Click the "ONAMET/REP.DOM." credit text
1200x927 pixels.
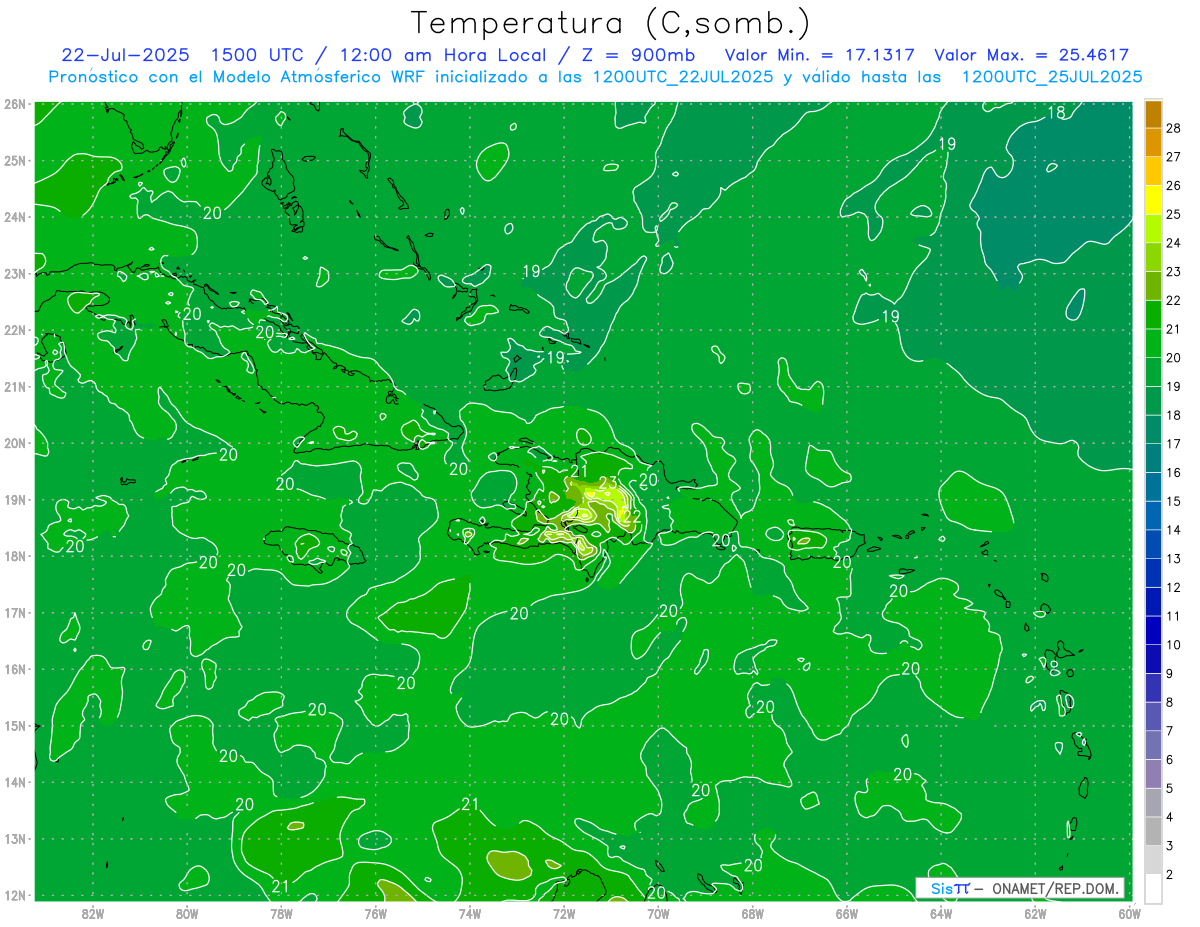coord(1053,888)
